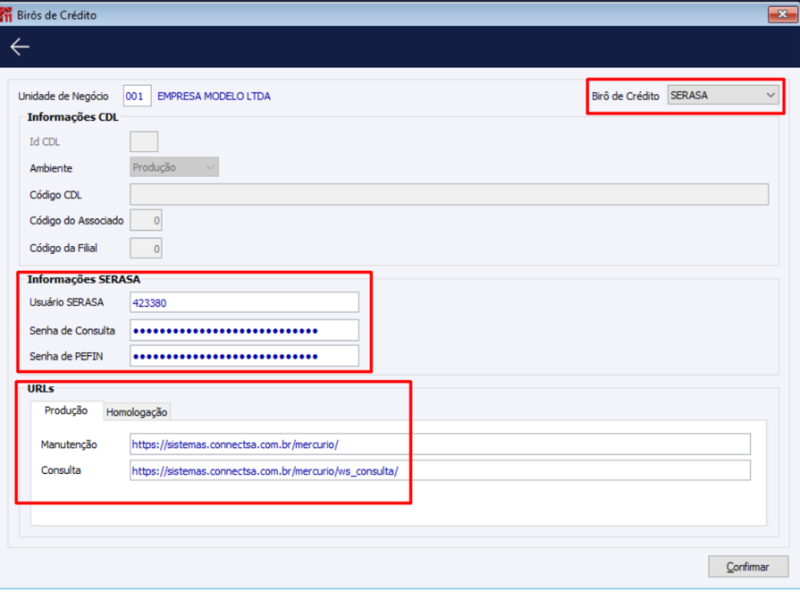Expand the Ambiente Produção dropdown

pyautogui.click(x=174, y=167)
